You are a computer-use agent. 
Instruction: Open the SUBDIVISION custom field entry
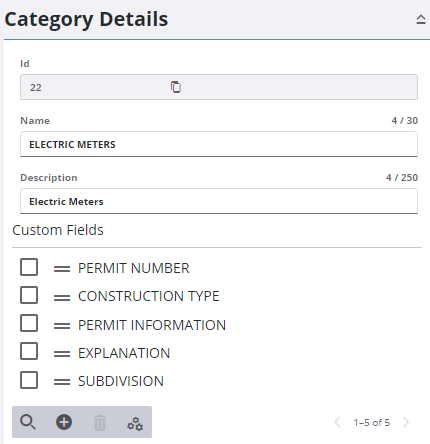tap(121, 381)
